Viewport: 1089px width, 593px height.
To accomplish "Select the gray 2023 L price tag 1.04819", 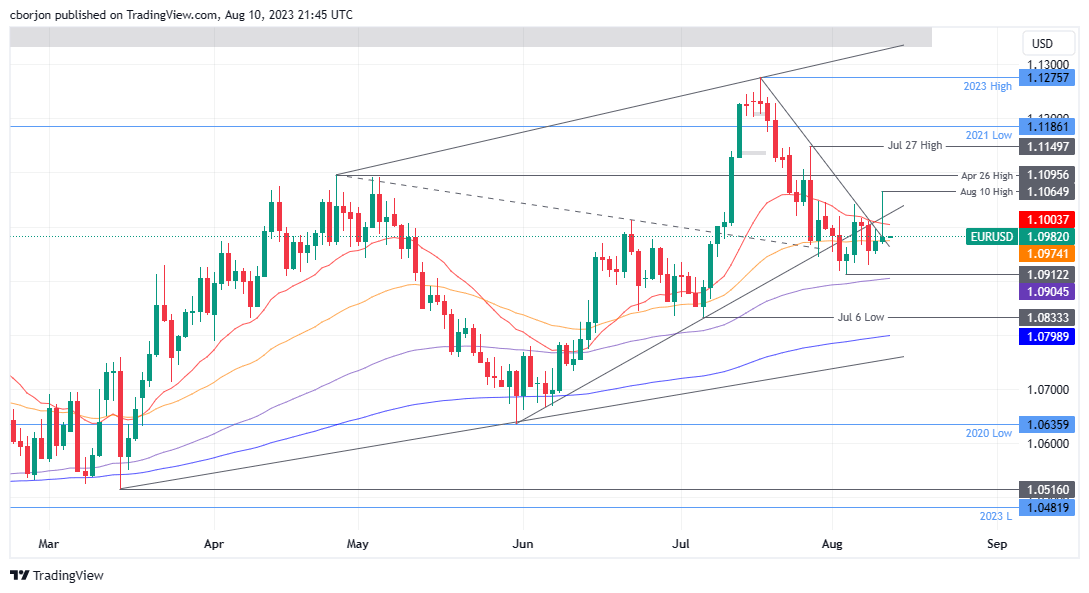I will 1046,510.
